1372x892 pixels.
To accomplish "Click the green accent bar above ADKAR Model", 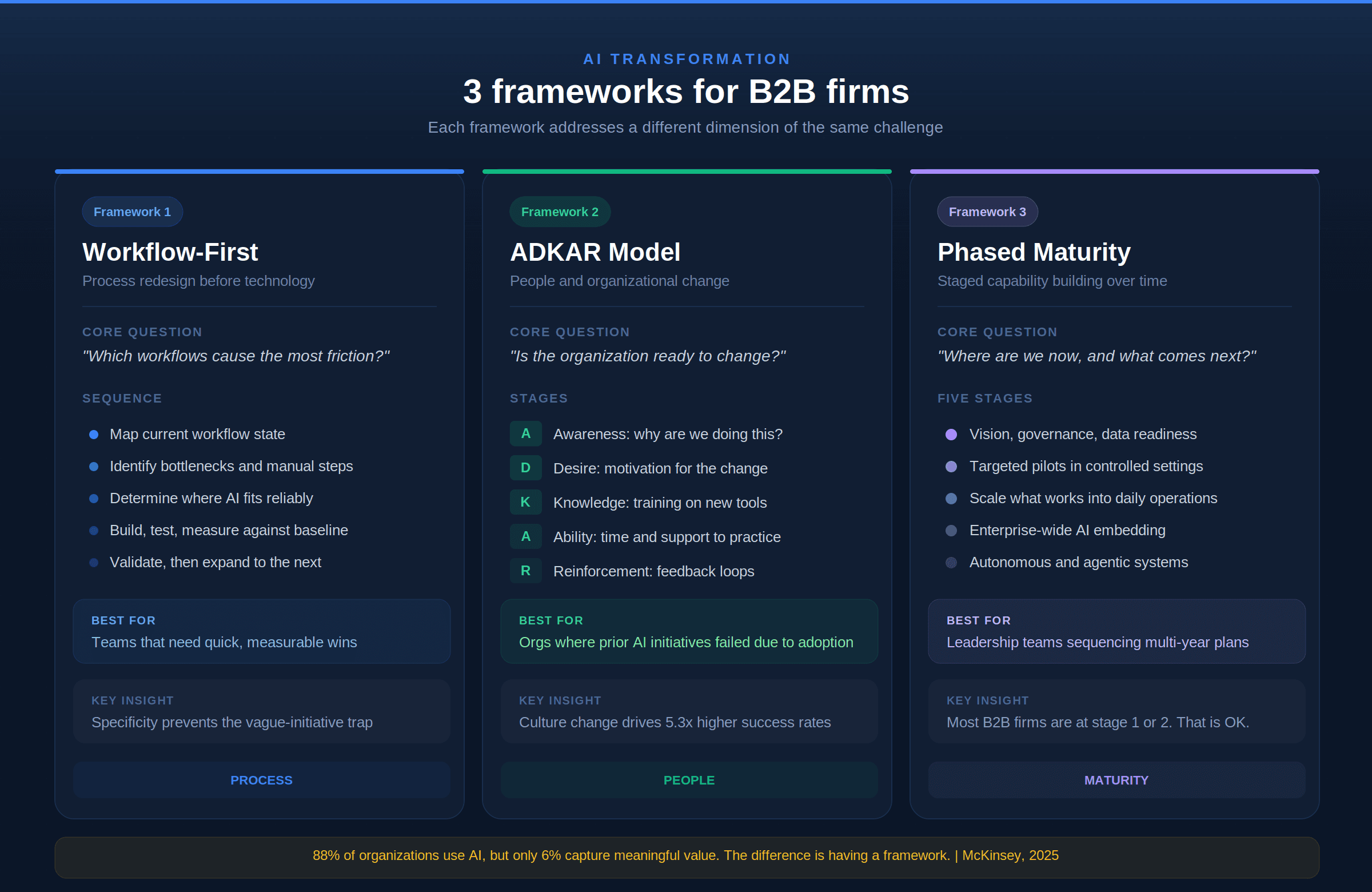I will tap(687, 170).
